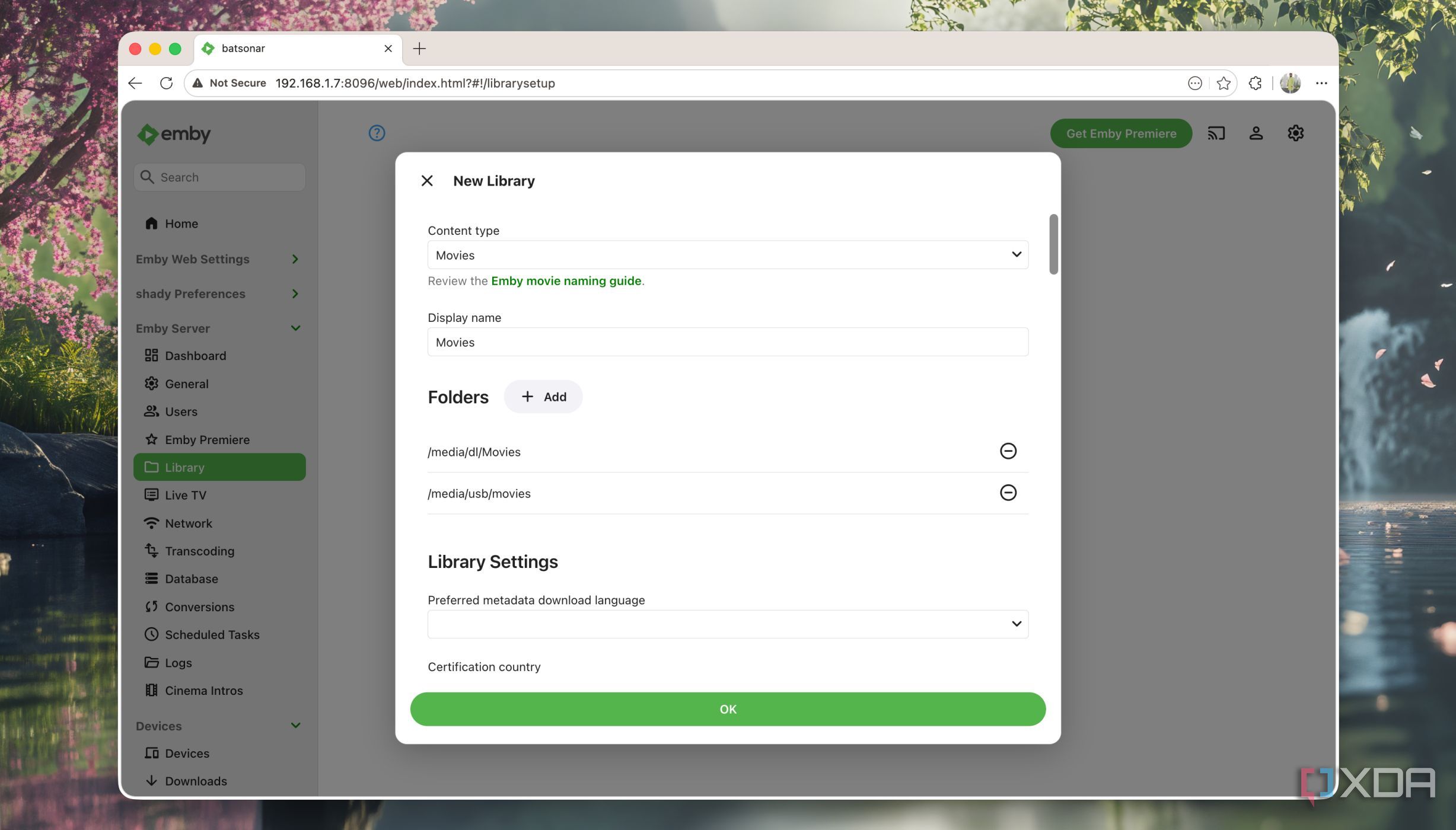Open Transcoding in sidebar
This screenshot has width=1456, height=830.
[219, 551]
